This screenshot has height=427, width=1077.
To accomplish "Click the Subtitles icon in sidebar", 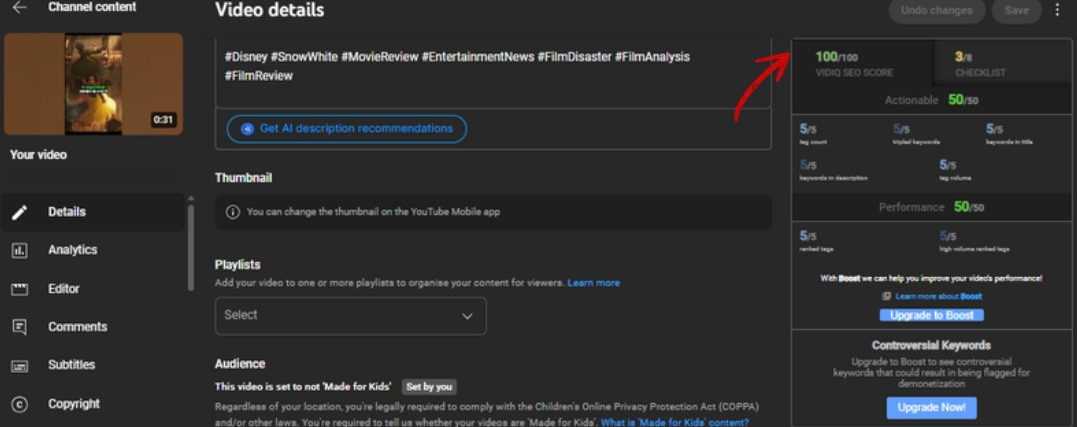I will tap(19, 366).
